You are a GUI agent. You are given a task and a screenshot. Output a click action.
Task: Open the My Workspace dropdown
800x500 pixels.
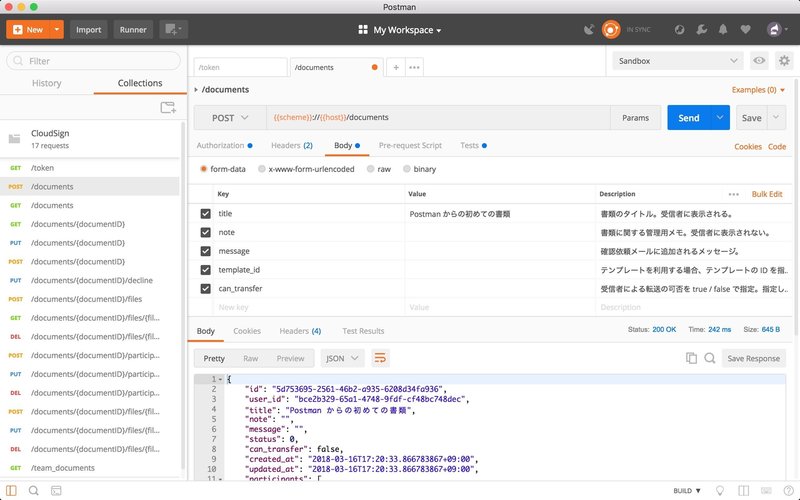tap(399, 30)
